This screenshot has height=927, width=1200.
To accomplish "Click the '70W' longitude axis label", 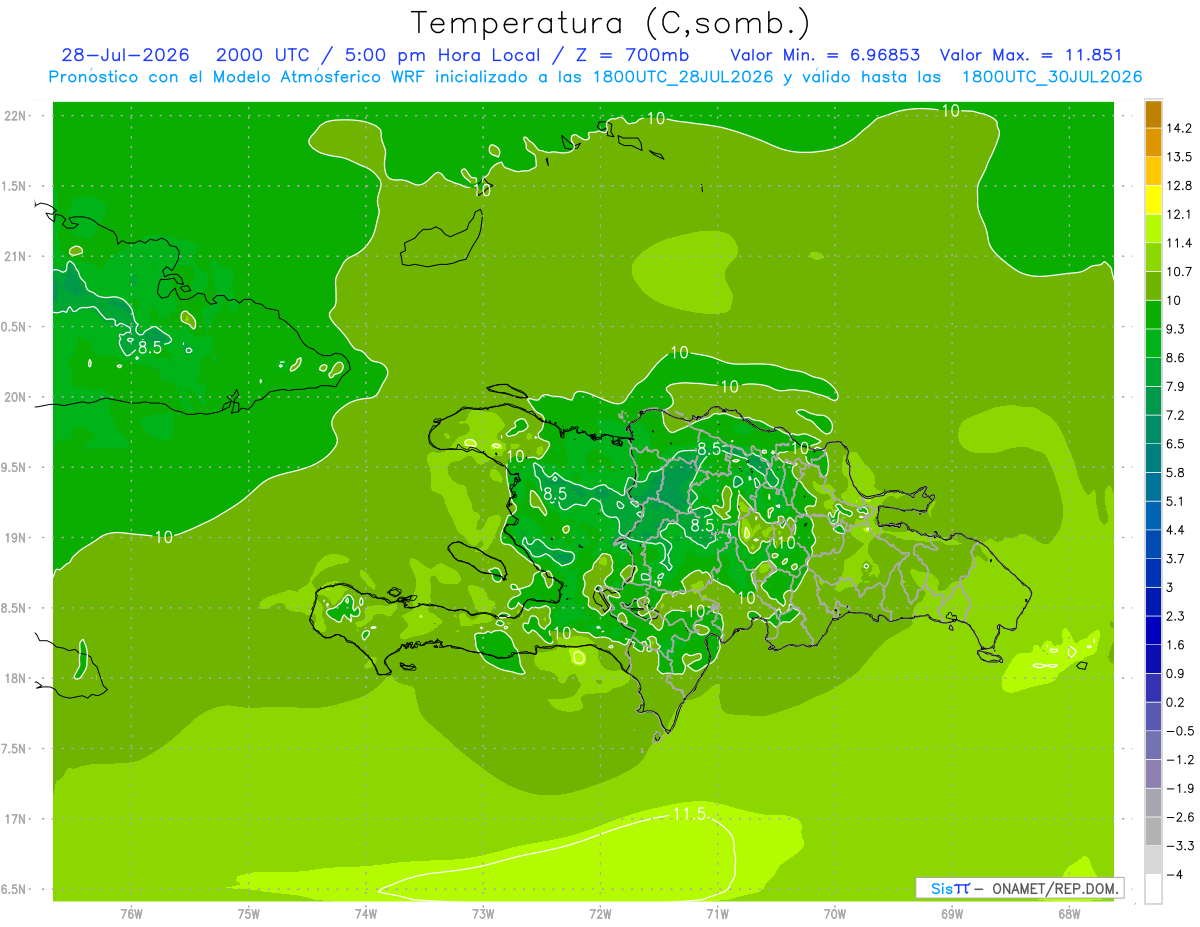I will (x=835, y=914).
